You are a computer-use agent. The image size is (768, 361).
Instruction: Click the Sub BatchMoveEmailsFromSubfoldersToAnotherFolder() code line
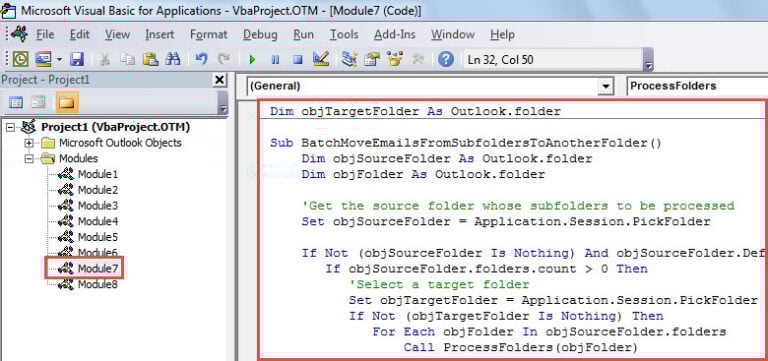(466, 143)
